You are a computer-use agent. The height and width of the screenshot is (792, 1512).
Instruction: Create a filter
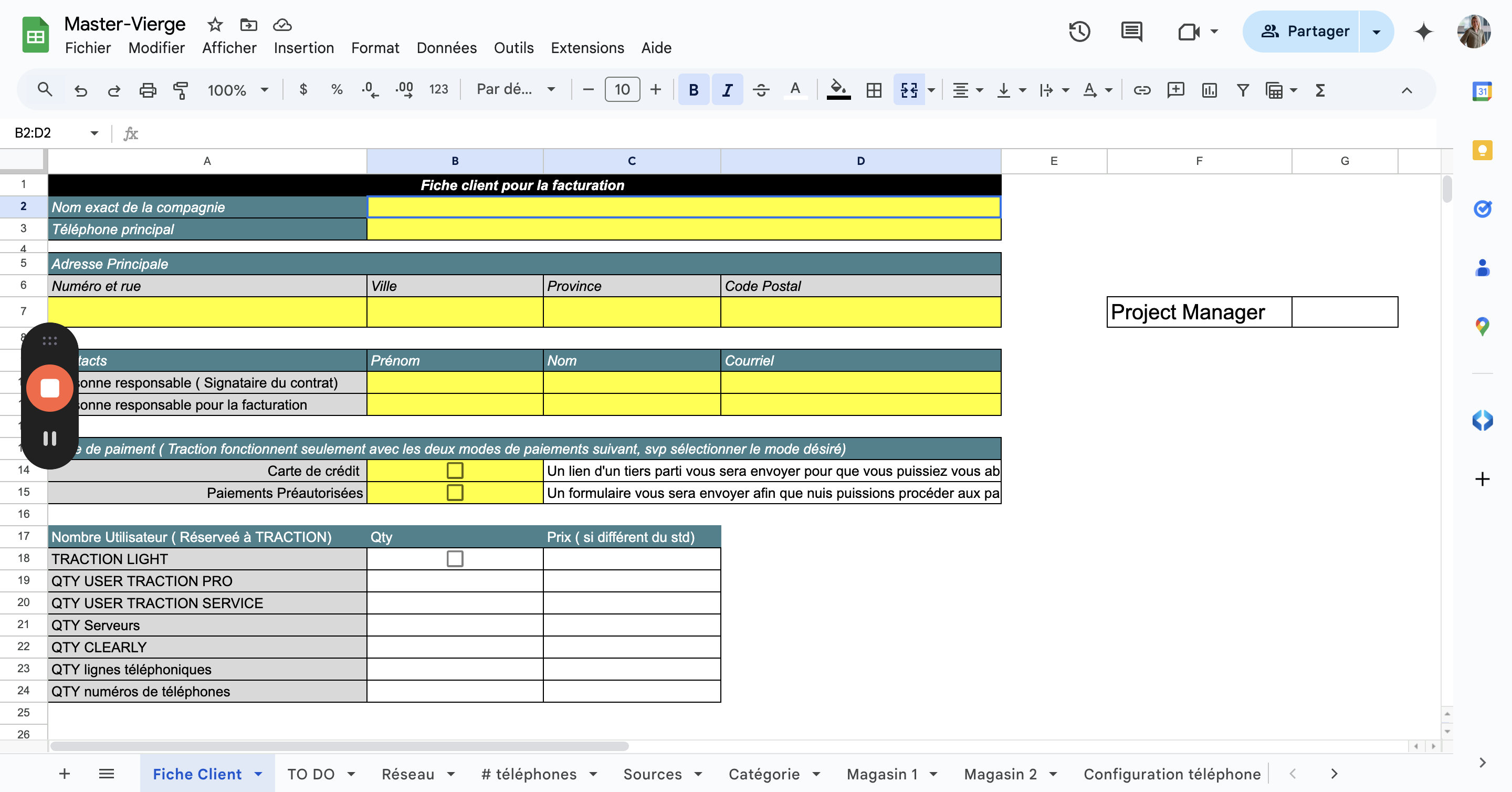point(1243,90)
